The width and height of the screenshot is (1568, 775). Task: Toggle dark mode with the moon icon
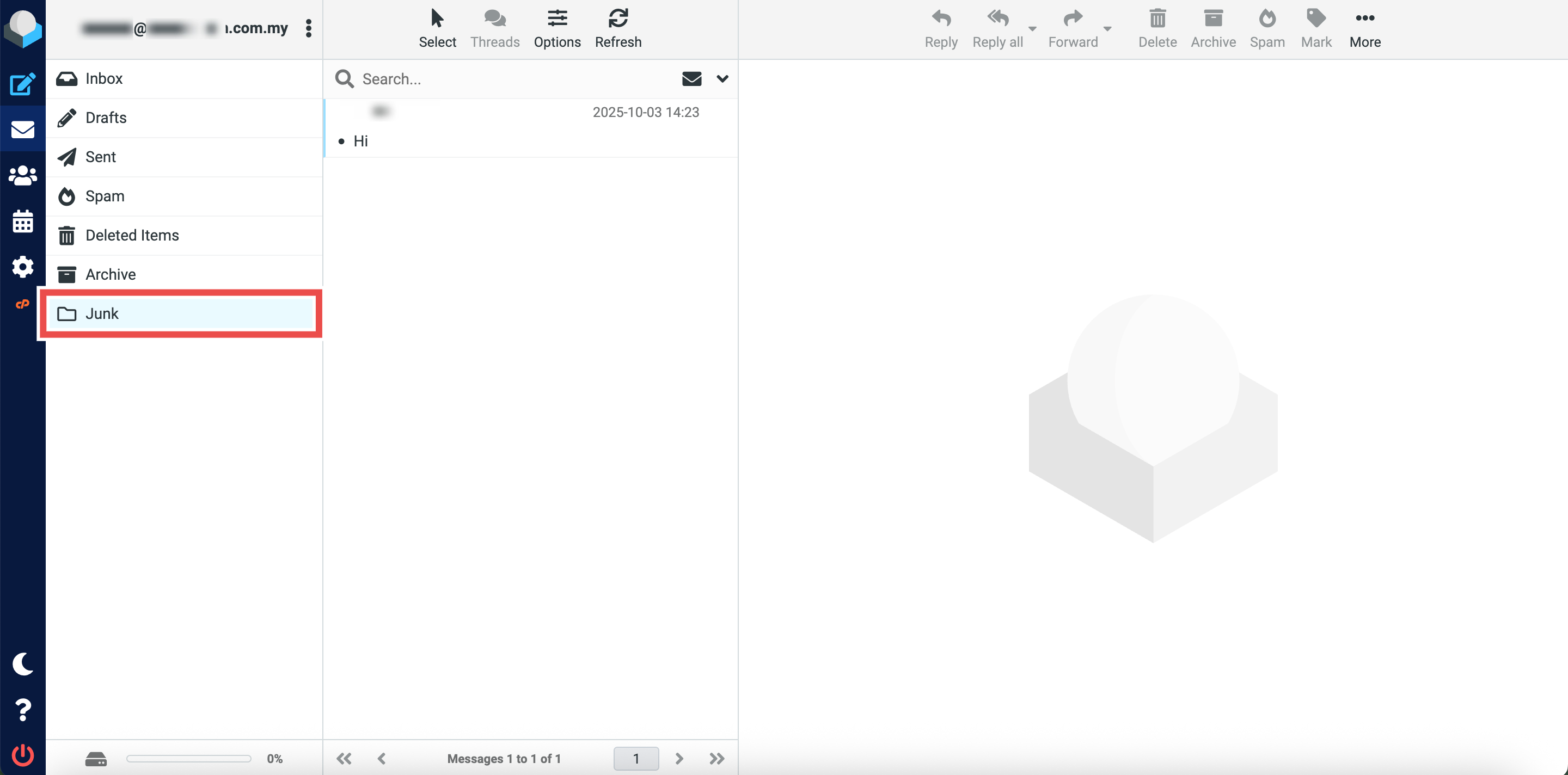(x=22, y=663)
